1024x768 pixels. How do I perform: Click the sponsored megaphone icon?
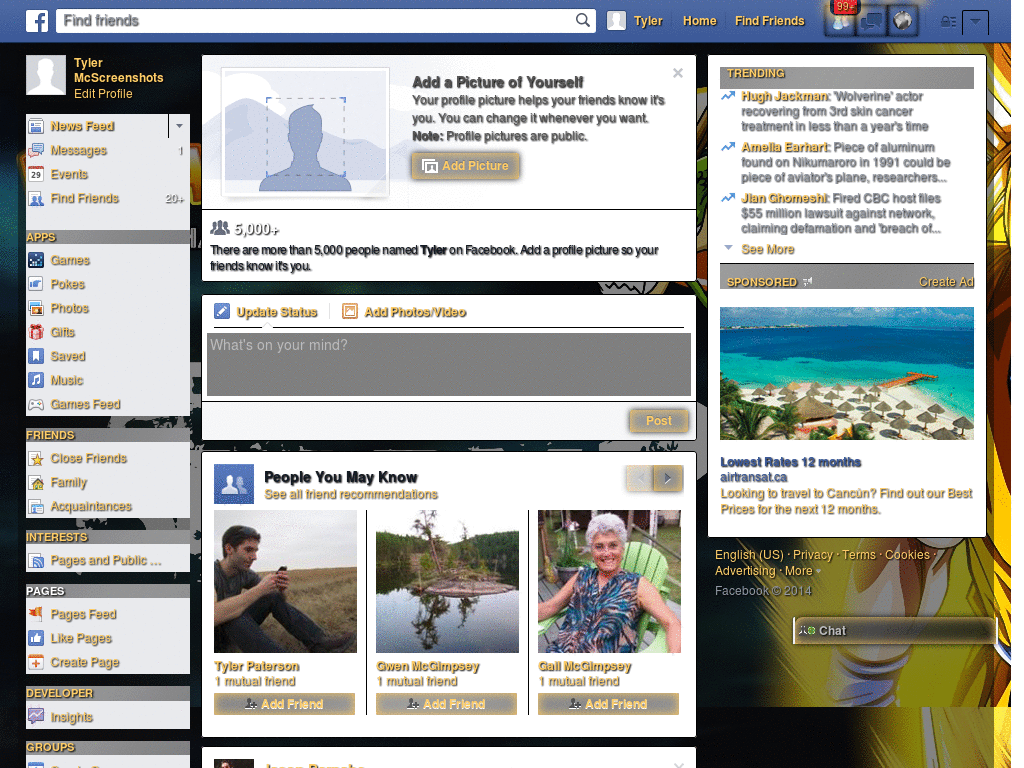[807, 281]
